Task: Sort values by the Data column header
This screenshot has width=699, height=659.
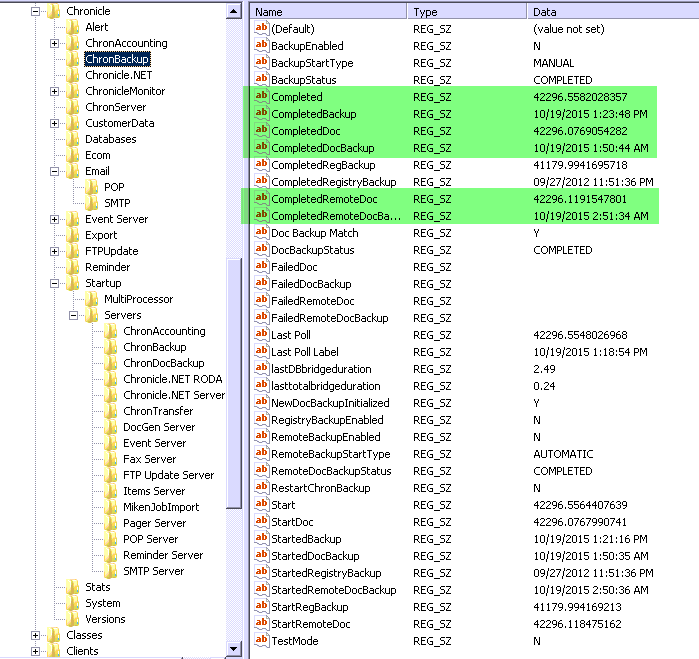Action: click(x=613, y=12)
